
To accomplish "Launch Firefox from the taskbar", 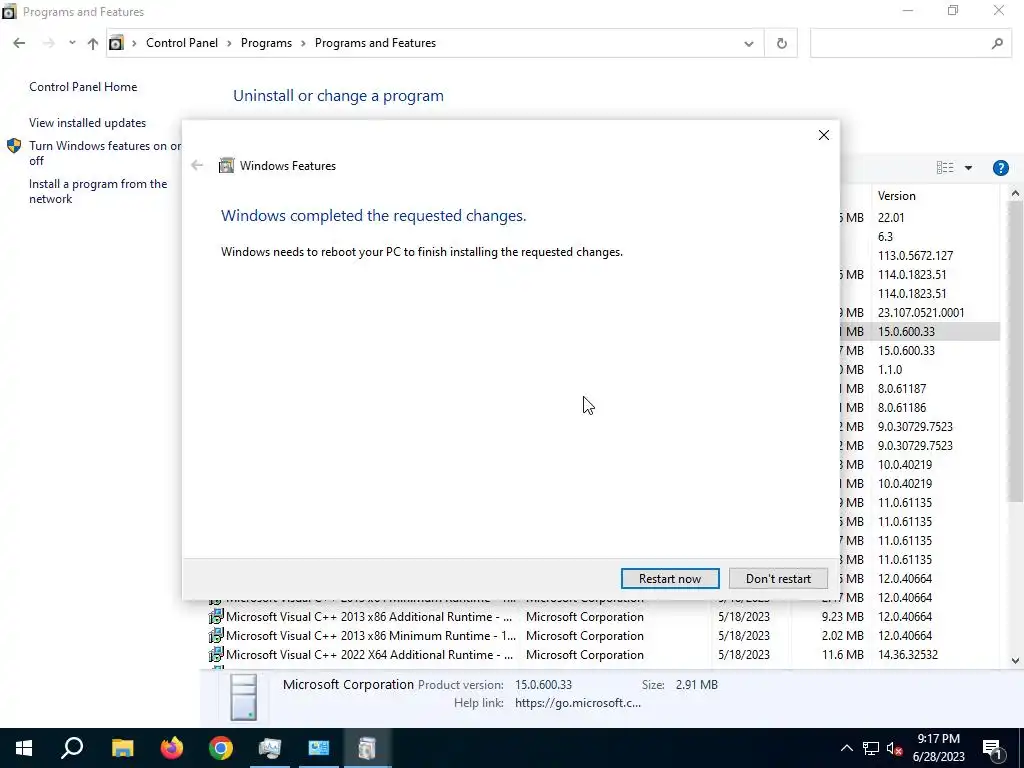I will click(x=172, y=748).
